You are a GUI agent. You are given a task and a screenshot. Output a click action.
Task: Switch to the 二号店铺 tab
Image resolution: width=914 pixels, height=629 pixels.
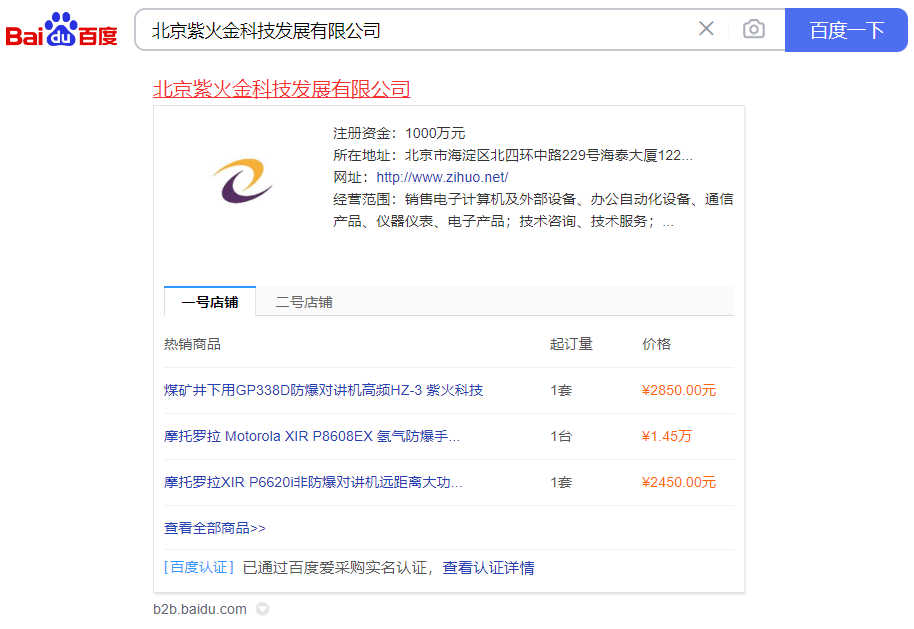[304, 302]
